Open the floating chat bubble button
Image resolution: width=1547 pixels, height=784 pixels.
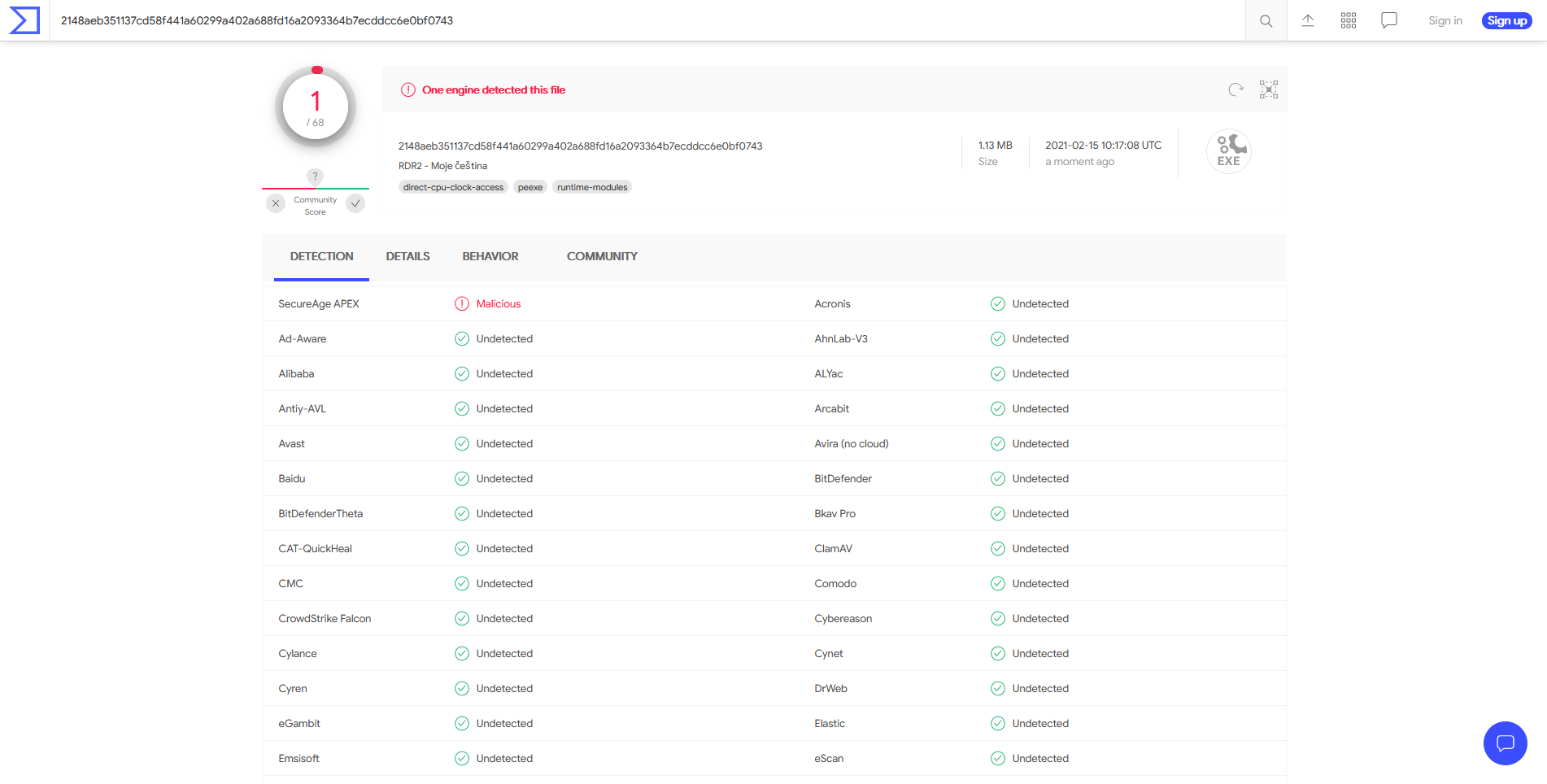pyautogui.click(x=1505, y=743)
